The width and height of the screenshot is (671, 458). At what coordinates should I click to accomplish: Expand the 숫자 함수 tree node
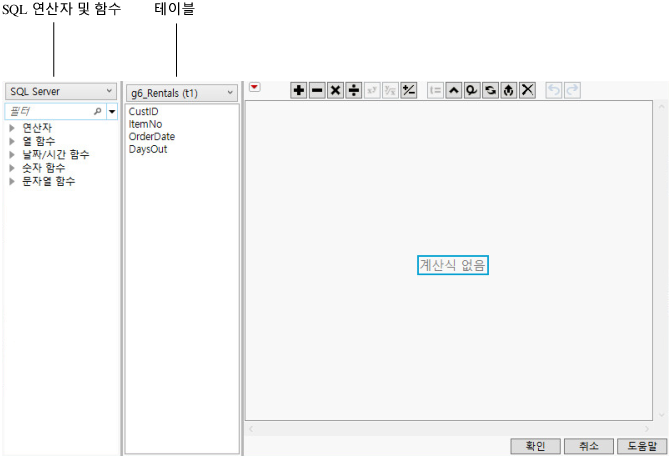[x=12, y=168]
